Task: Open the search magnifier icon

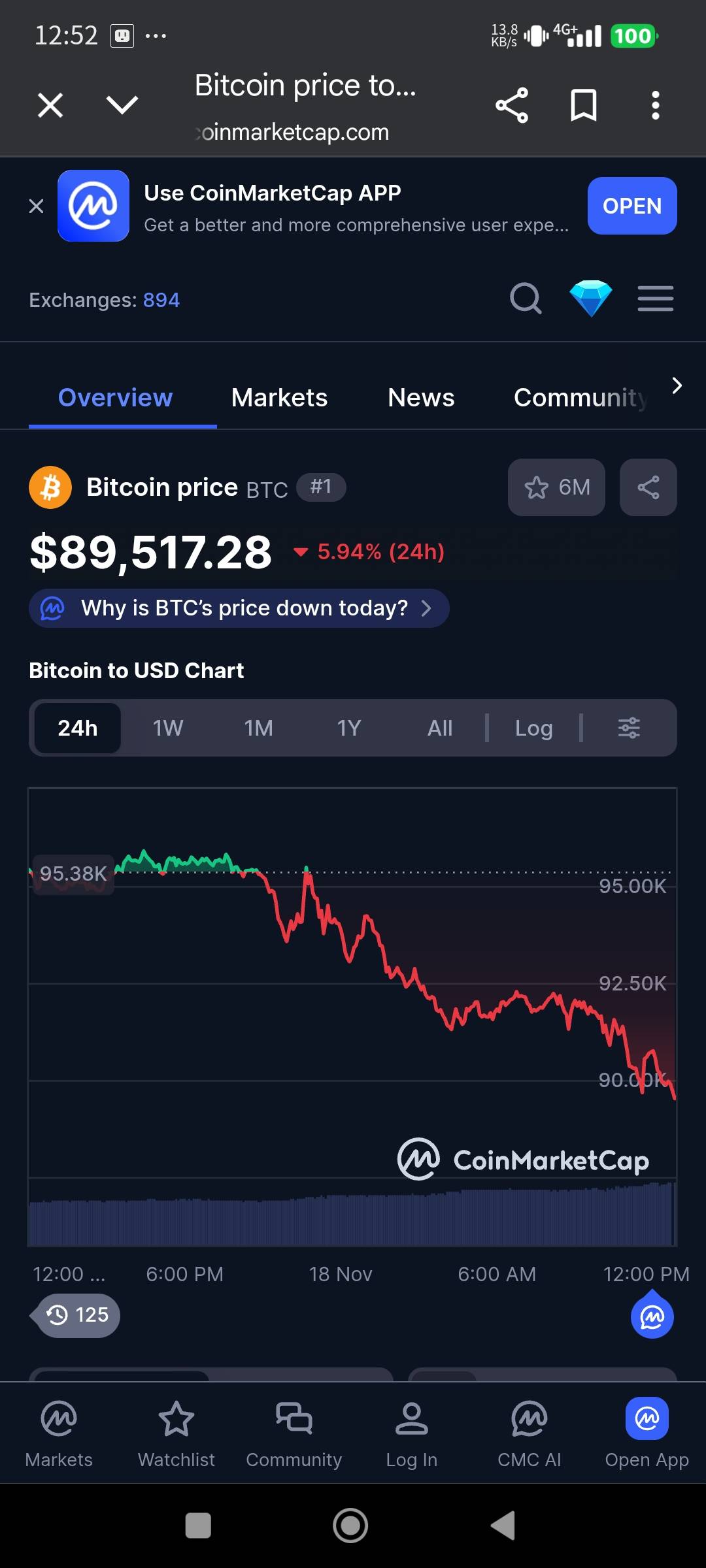Action: pyautogui.click(x=526, y=299)
